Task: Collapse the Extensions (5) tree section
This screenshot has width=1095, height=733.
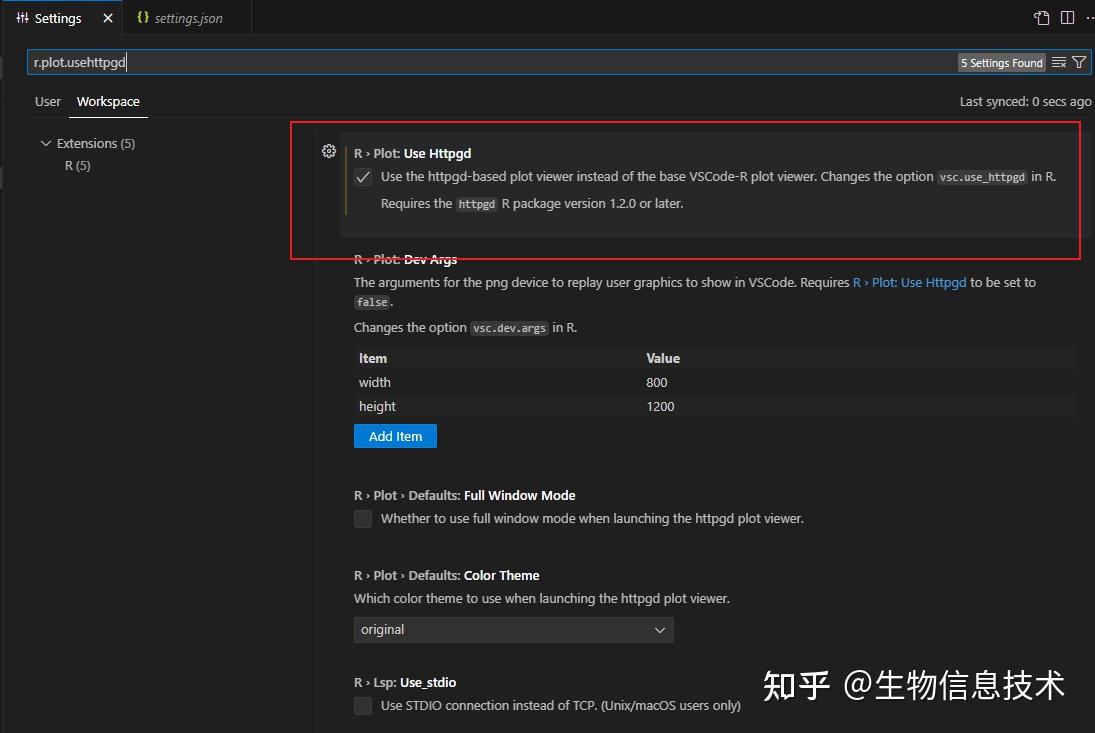Action: tap(46, 143)
